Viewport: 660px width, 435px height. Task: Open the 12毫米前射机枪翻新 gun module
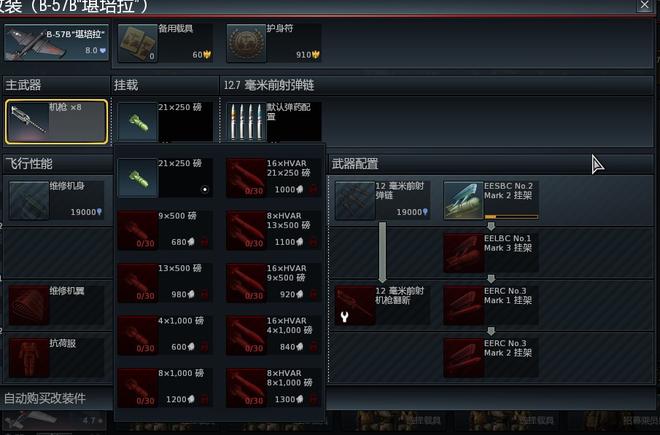tap(383, 305)
